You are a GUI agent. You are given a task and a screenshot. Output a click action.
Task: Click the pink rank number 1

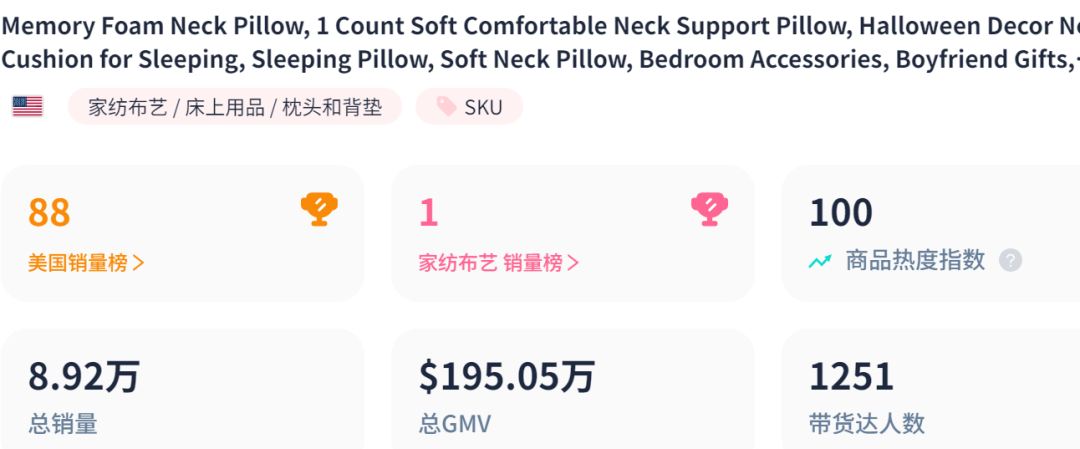(x=428, y=212)
